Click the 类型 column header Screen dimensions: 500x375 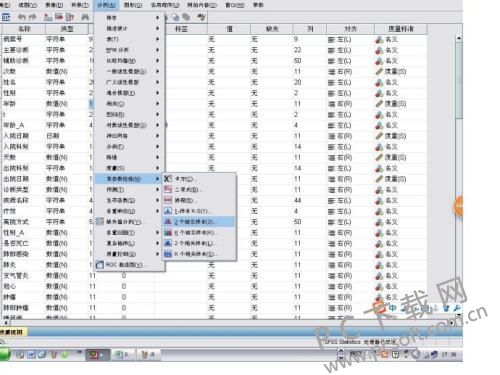67,29
